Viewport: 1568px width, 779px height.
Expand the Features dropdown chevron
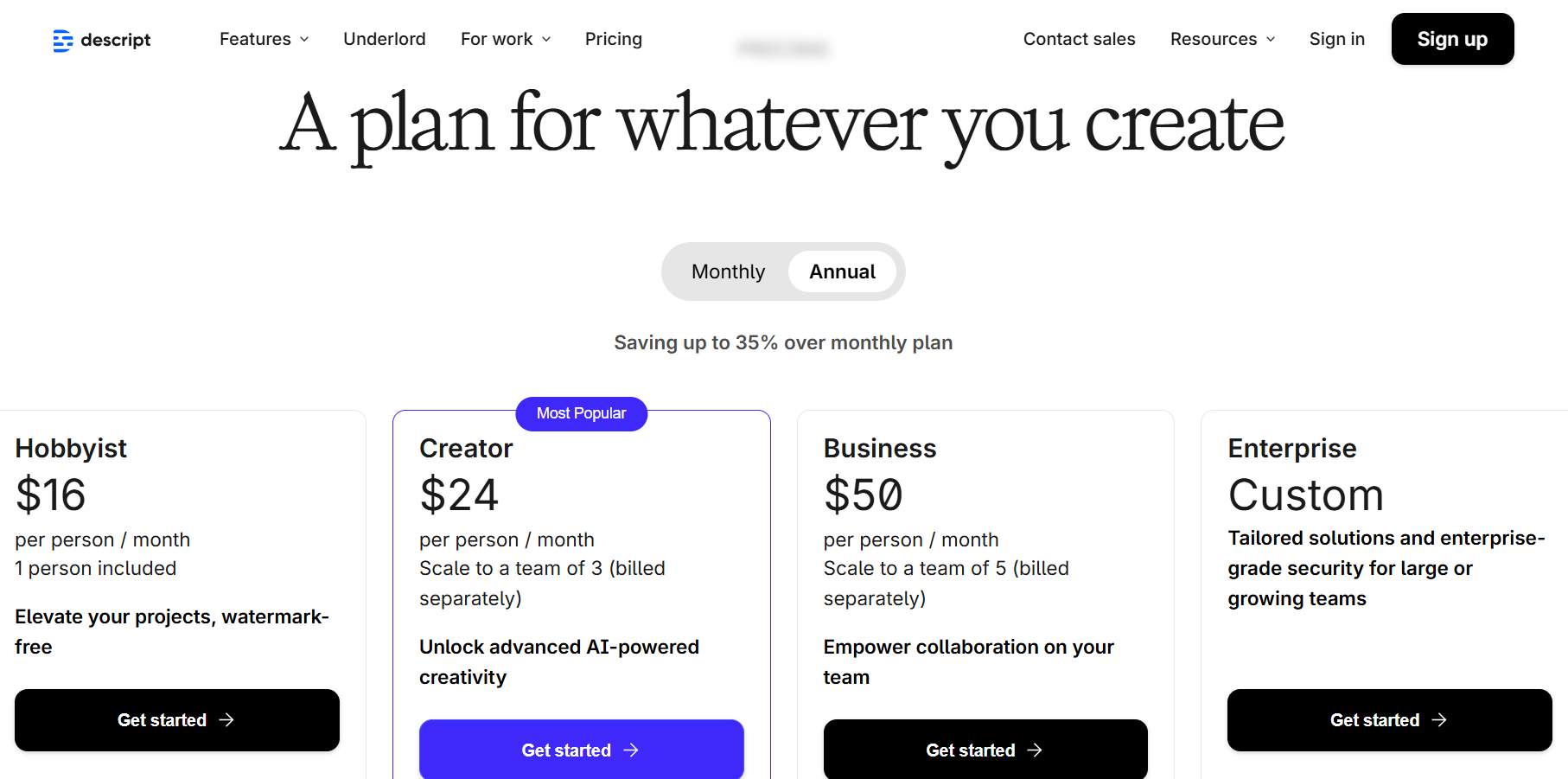(x=304, y=40)
